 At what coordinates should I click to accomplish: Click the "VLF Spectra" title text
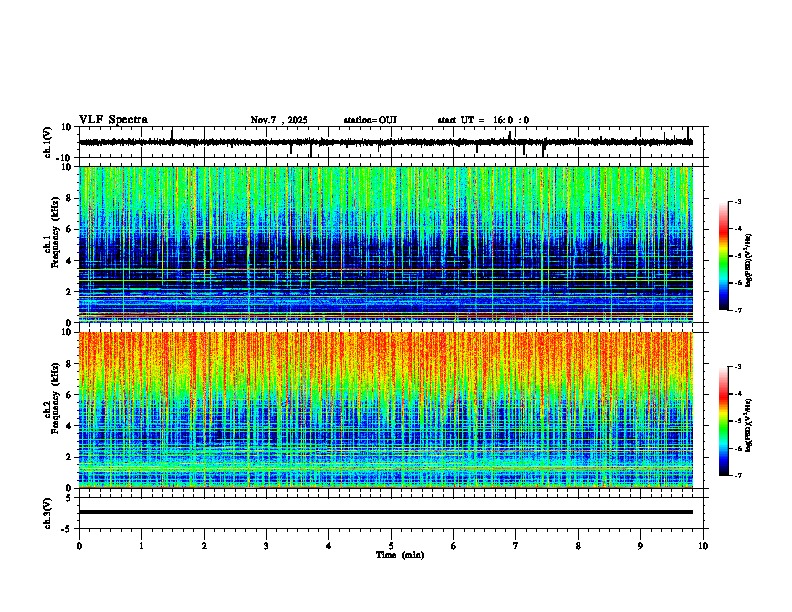coord(113,119)
